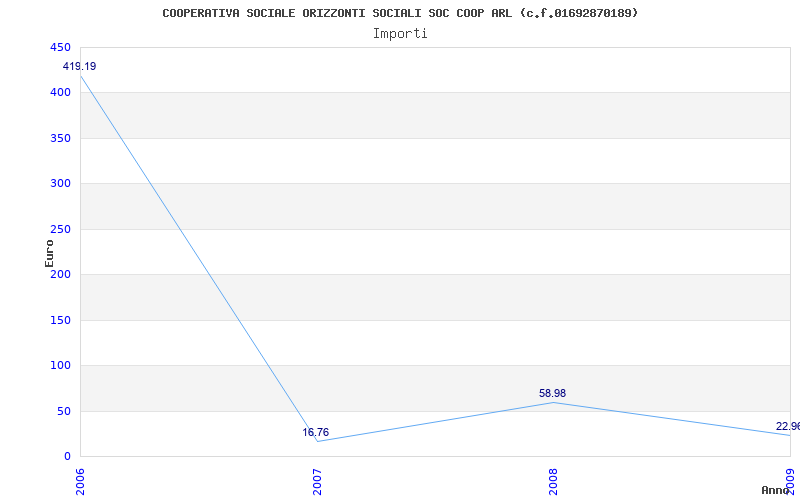The height and width of the screenshot is (500, 800).
Task: Click the 300 y-axis tick label
Action: click(60, 184)
